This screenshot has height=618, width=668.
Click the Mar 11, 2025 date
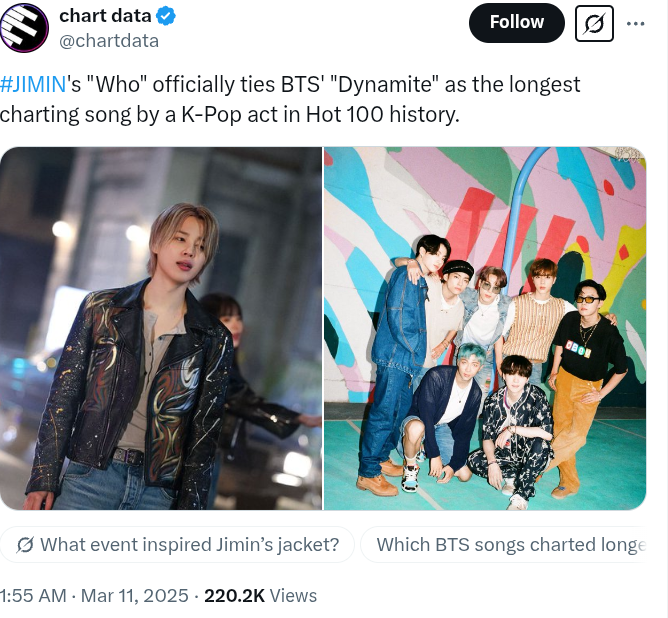tap(135, 595)
